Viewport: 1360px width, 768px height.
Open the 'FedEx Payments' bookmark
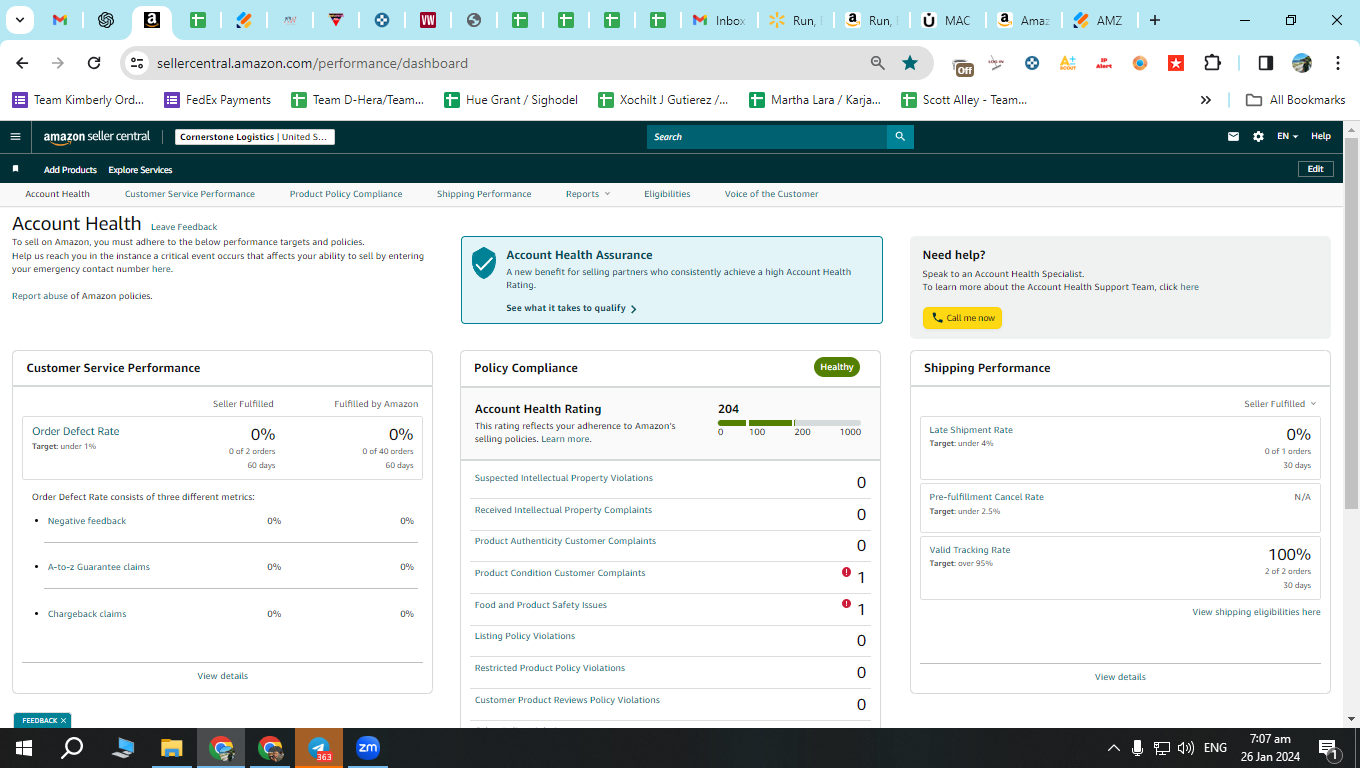[217, 100]
